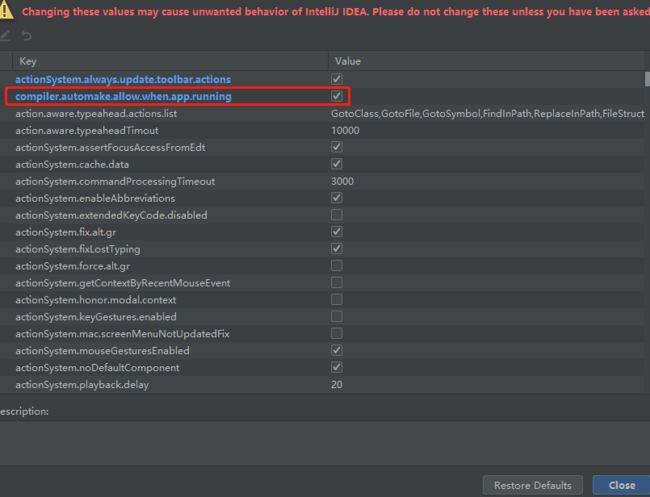Click the yellow warning triangle icon
This screenshot has height=497, width=650.
(6, 10)
